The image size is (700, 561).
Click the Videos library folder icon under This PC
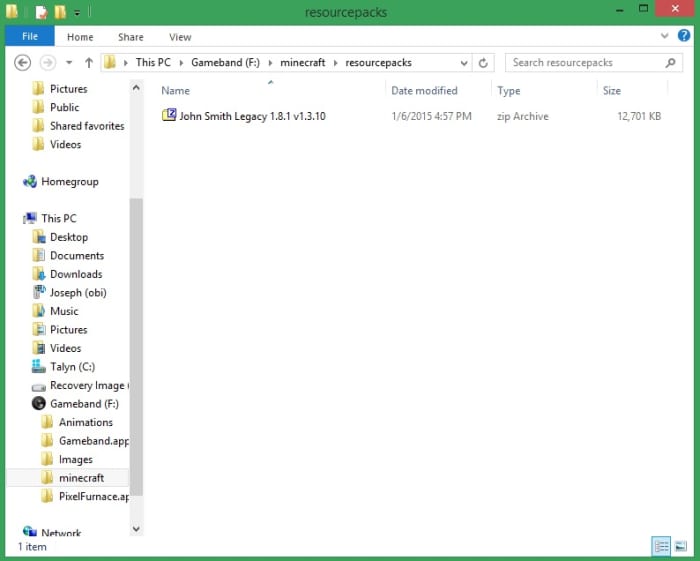coord(39,348)
